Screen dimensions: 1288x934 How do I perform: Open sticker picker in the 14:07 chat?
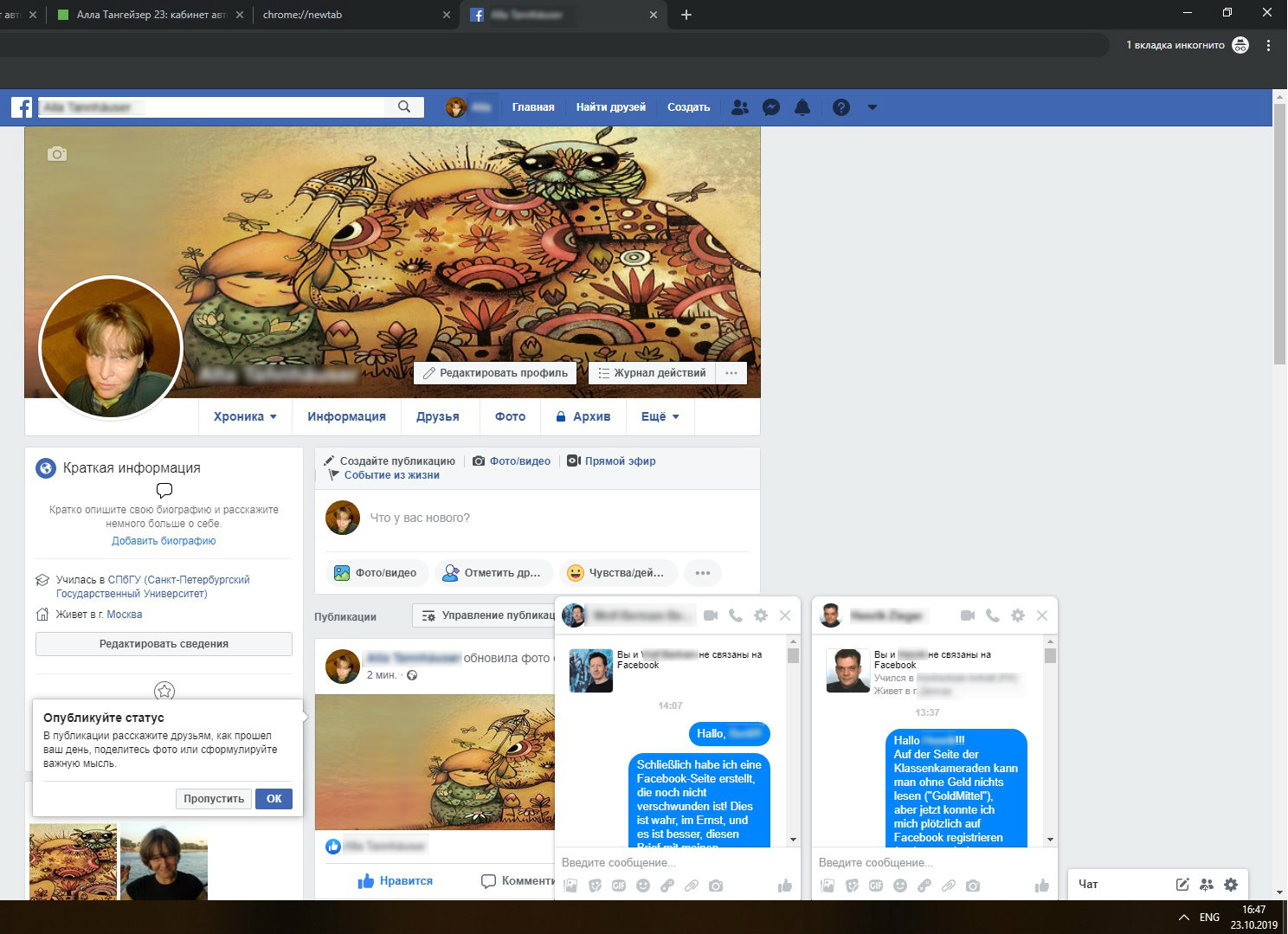click(x=595, y=886)
